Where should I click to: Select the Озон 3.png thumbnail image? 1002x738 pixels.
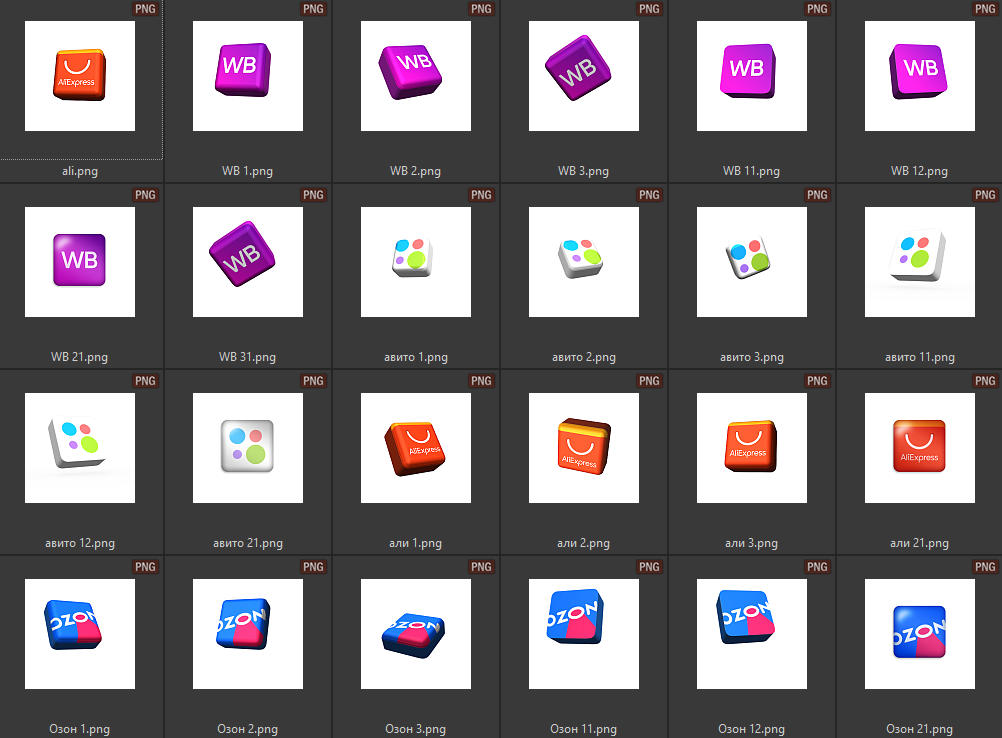coord(416,634)
